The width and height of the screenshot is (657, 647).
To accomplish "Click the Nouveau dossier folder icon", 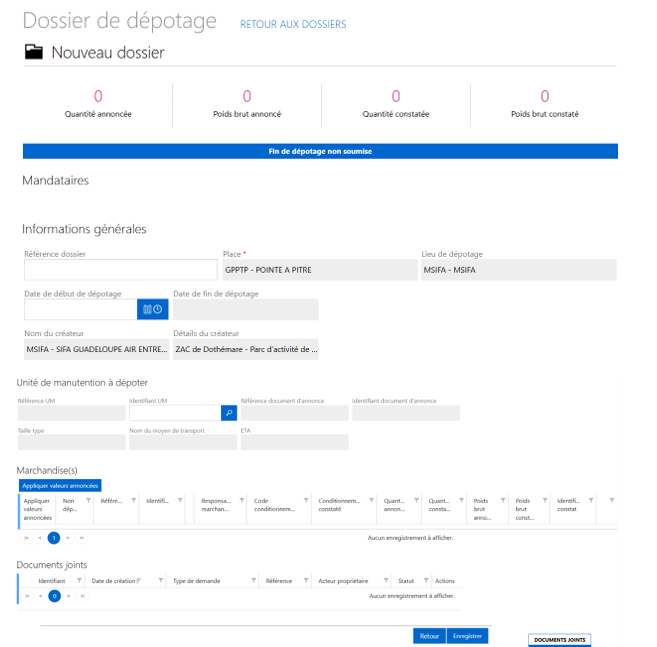I will 34,52.
